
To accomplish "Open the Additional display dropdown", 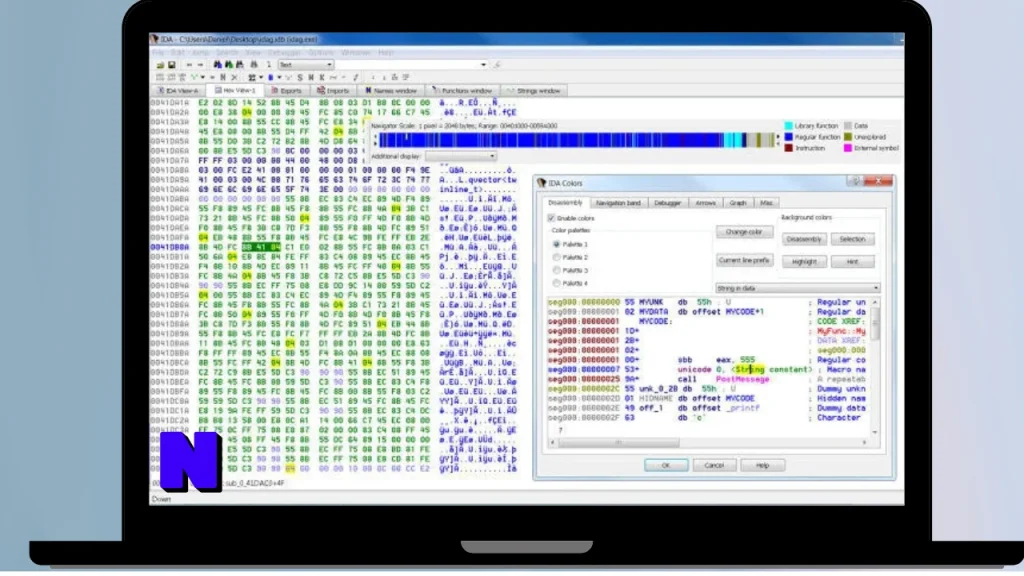I will pyautogui.click(x=460, y=156).
